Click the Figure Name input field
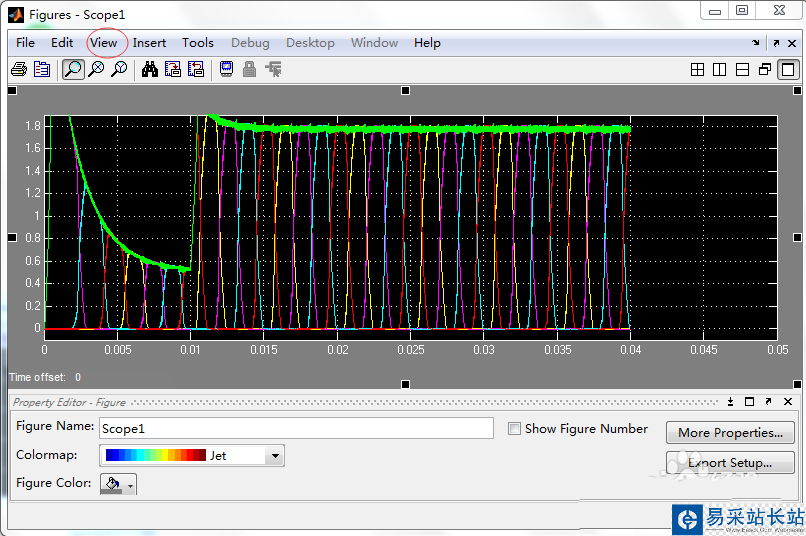Viewport: 806px width, 536px height. click(296, 428)
